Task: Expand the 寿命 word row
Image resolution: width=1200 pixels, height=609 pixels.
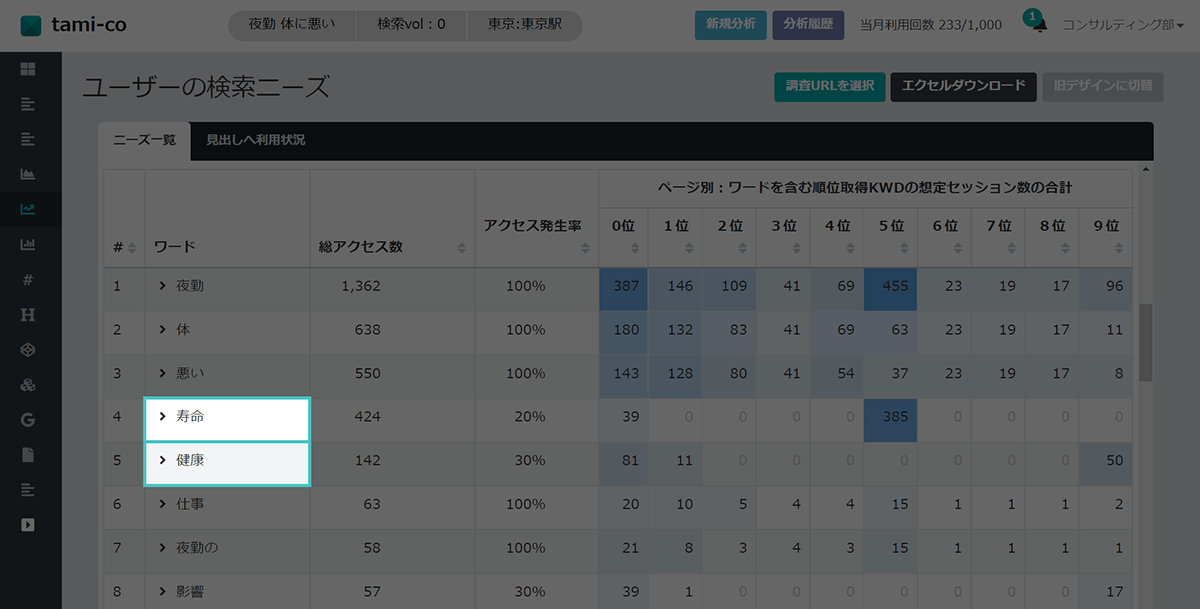Action: pos(163,417)
